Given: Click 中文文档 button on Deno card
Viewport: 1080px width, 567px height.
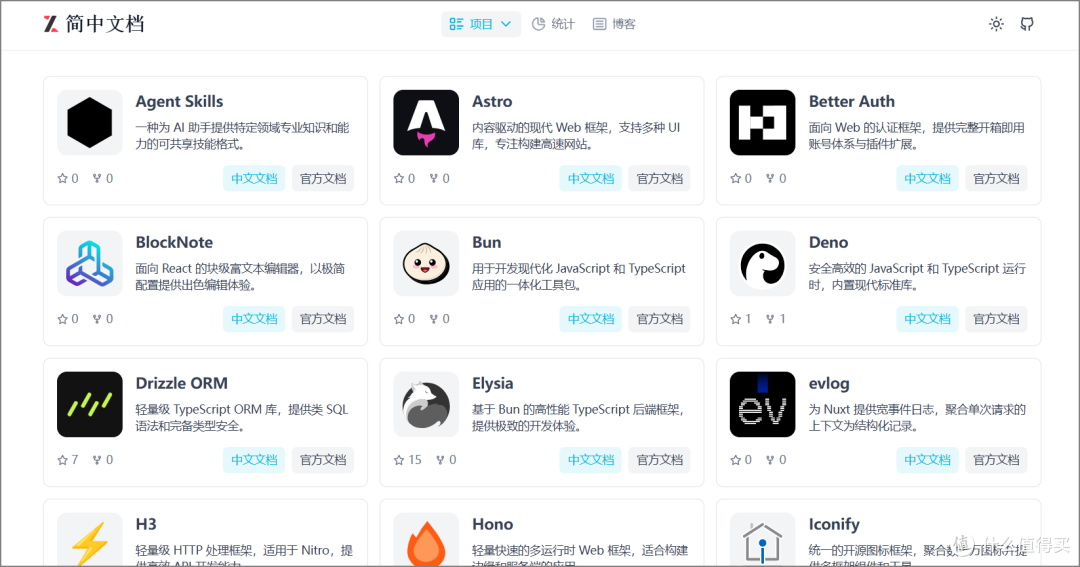Looking at the screenshot, I should tap(927, 319).
